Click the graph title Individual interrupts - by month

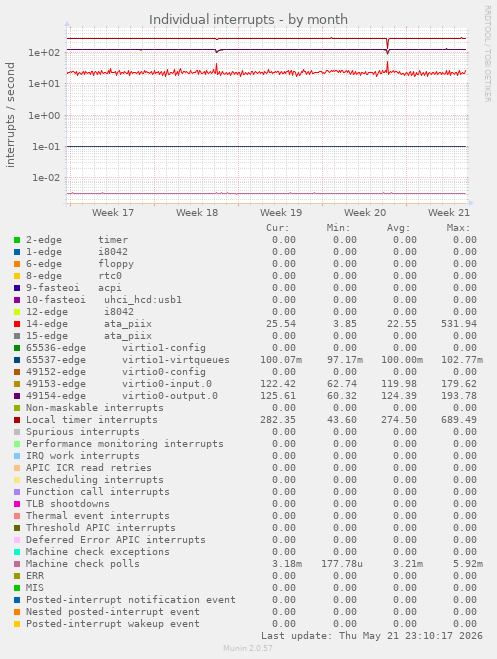pos(248,19)
